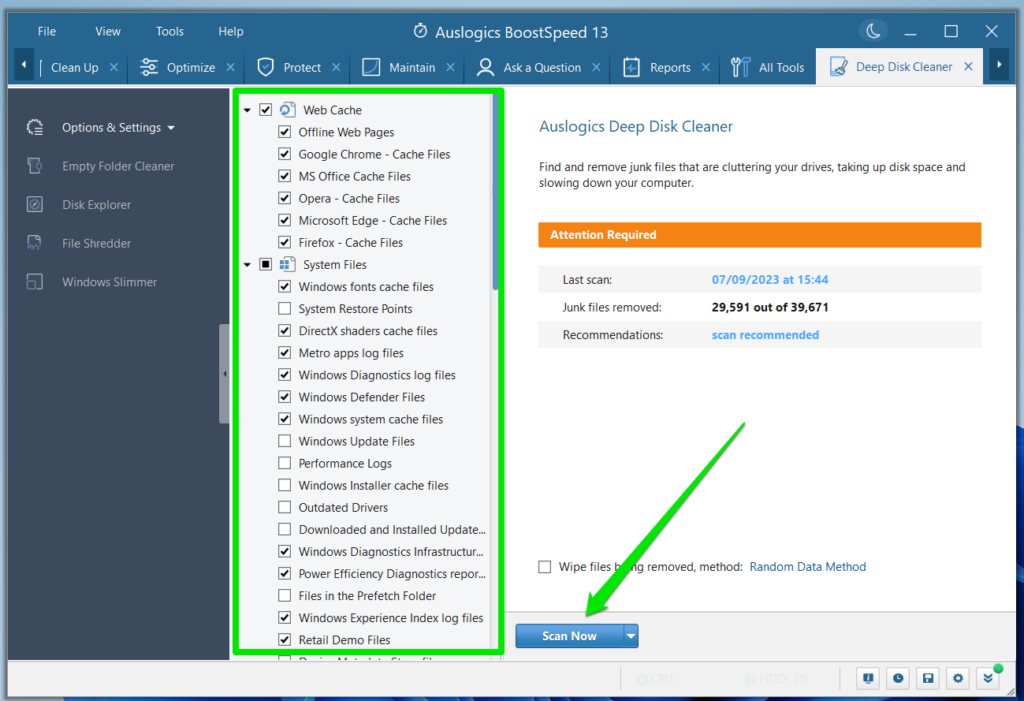Viewport: 1024px width, 701px height.
Task: Toggle dark mode with the moon icon
Action: pyautogui.click(x=873, y=30)
